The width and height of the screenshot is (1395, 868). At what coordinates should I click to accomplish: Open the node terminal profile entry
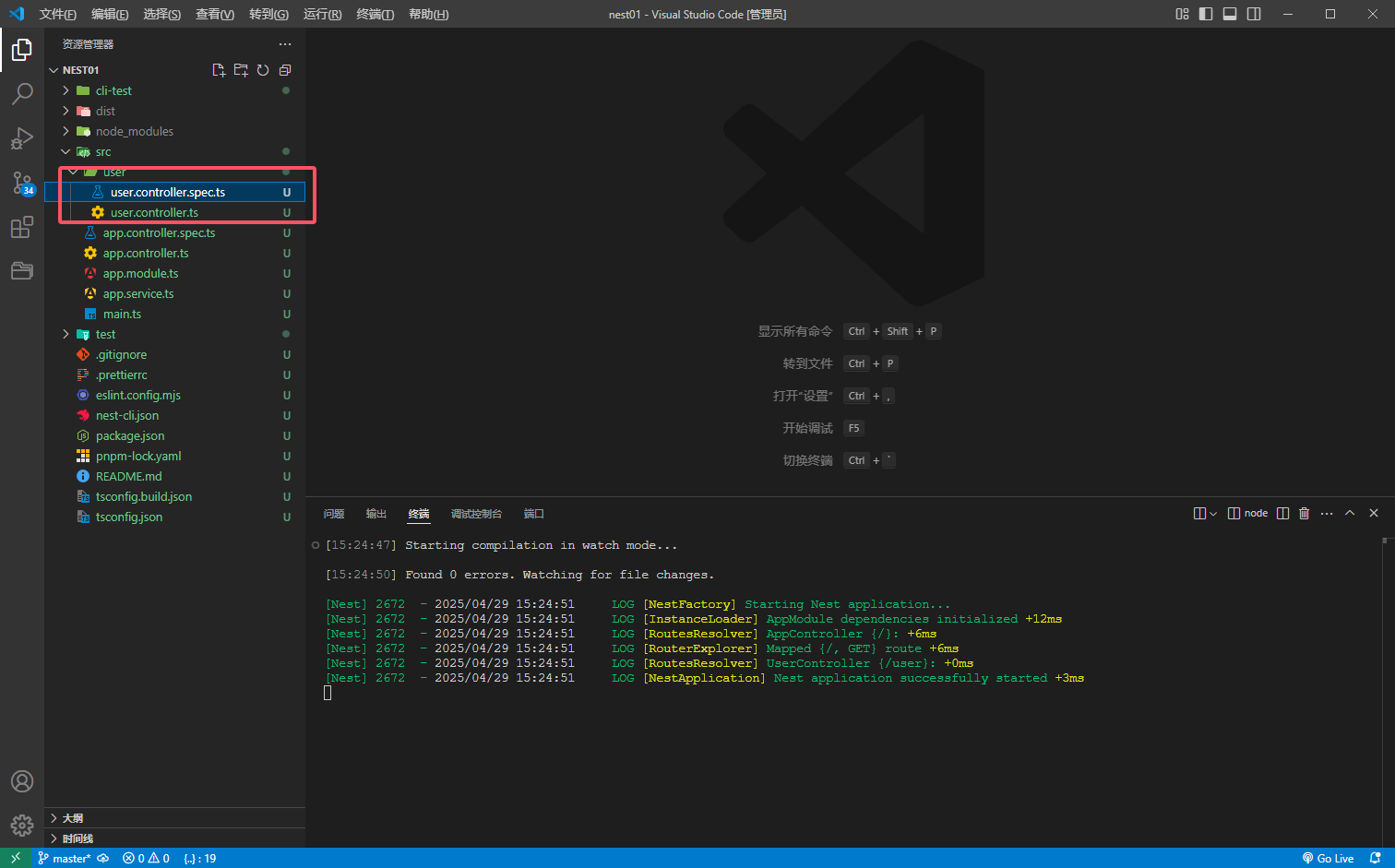pyautogui.click(x=1247, y=514)
